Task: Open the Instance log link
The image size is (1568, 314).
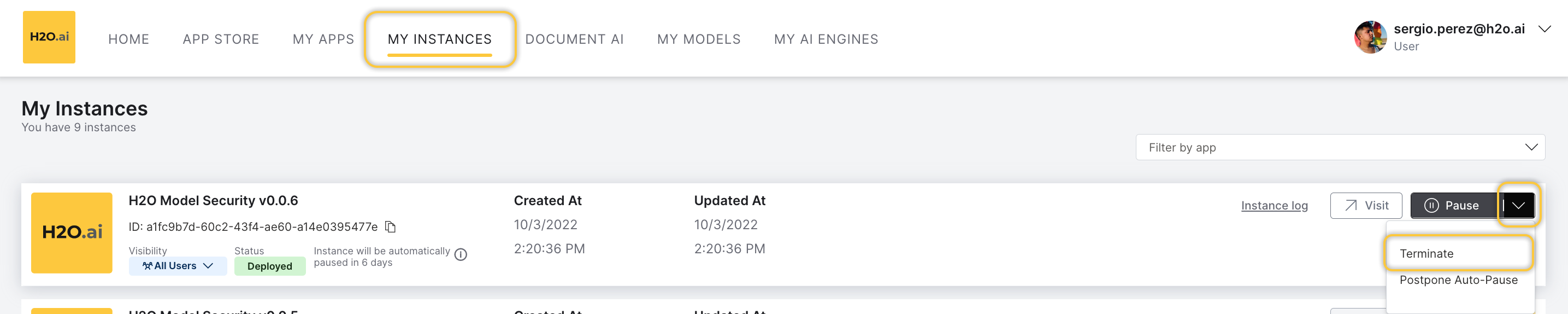Action: coord(1274,206)
